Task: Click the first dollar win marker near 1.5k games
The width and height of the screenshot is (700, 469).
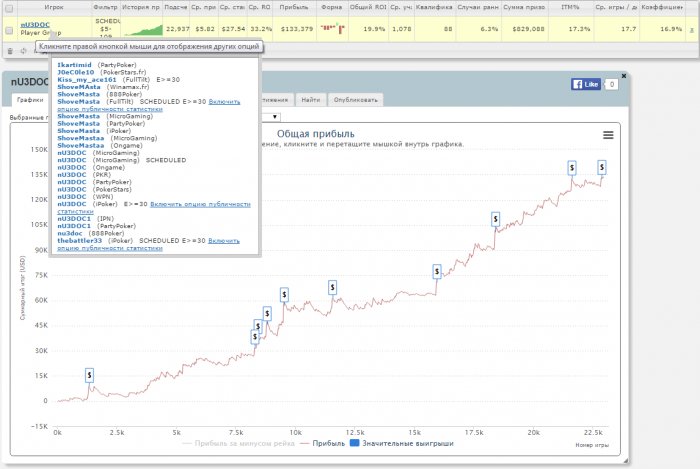Action: (x=90, y=375)
